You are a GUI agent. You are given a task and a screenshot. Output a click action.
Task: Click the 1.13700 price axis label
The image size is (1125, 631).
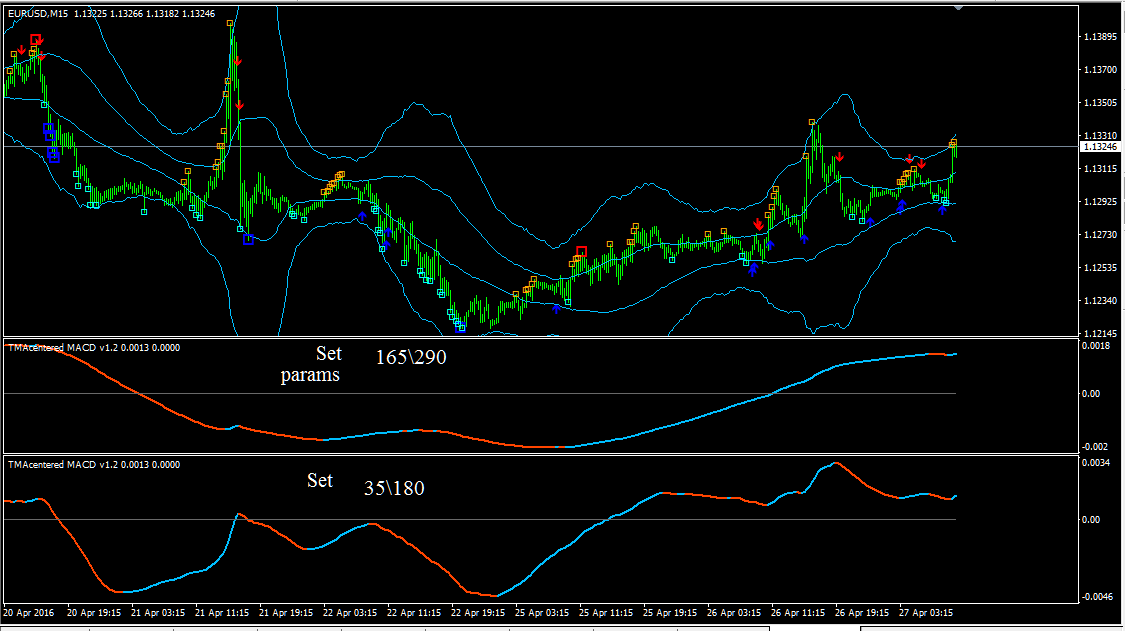pos(1100,70)
